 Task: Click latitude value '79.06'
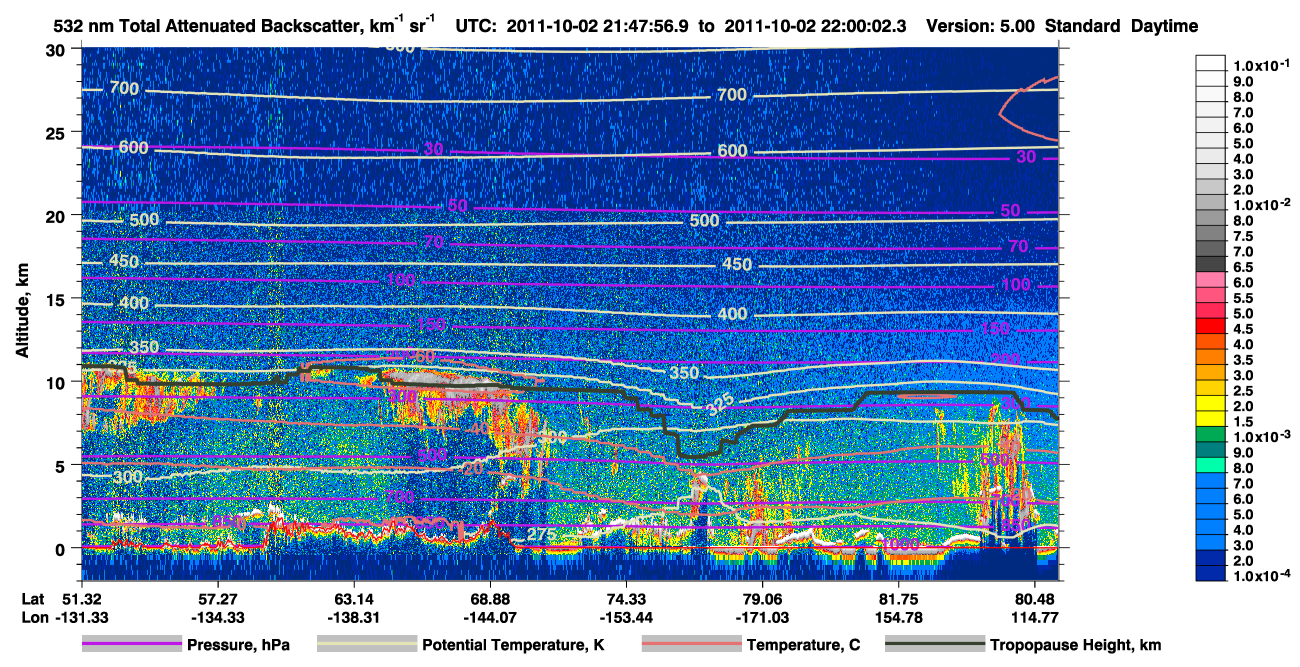tap(763, 599)
